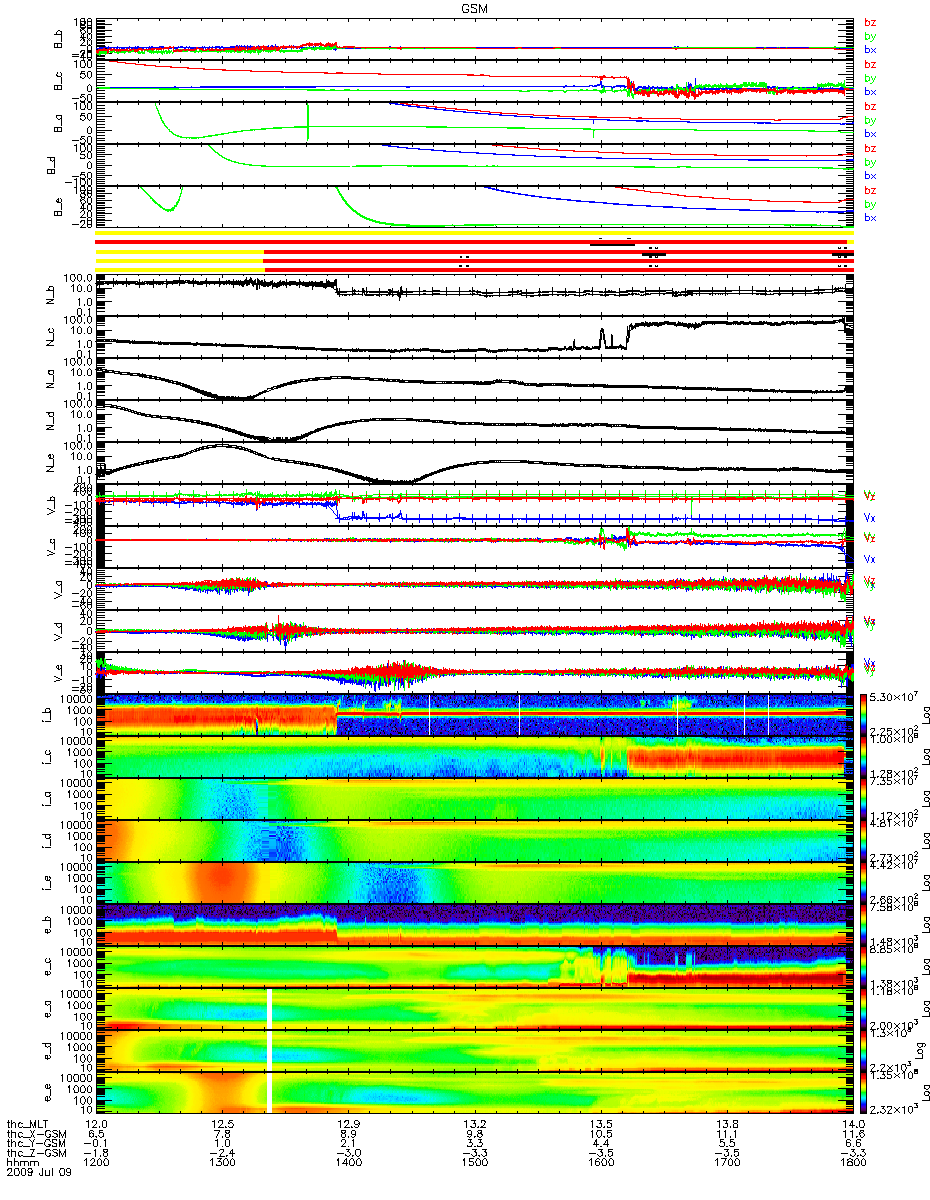Click Vx legend of V_b panel
The height and width of the screenshot is (1200, 930).
pyautogui.click(x=870, y=518)
